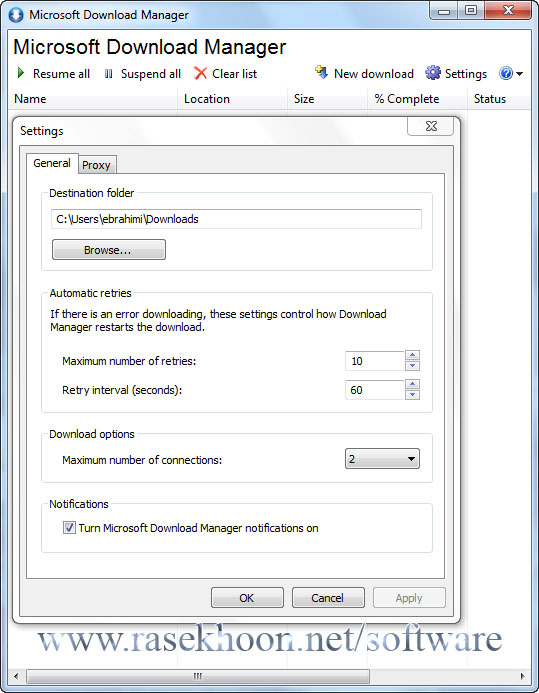Click the Status column header
The height and width of the screenshot is (693, 539).
[x=499, y=99]
